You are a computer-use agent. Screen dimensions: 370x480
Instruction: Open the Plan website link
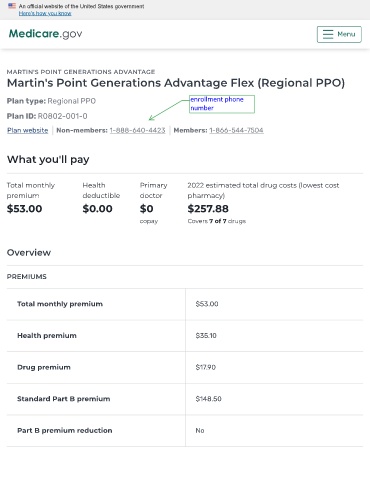28,130
